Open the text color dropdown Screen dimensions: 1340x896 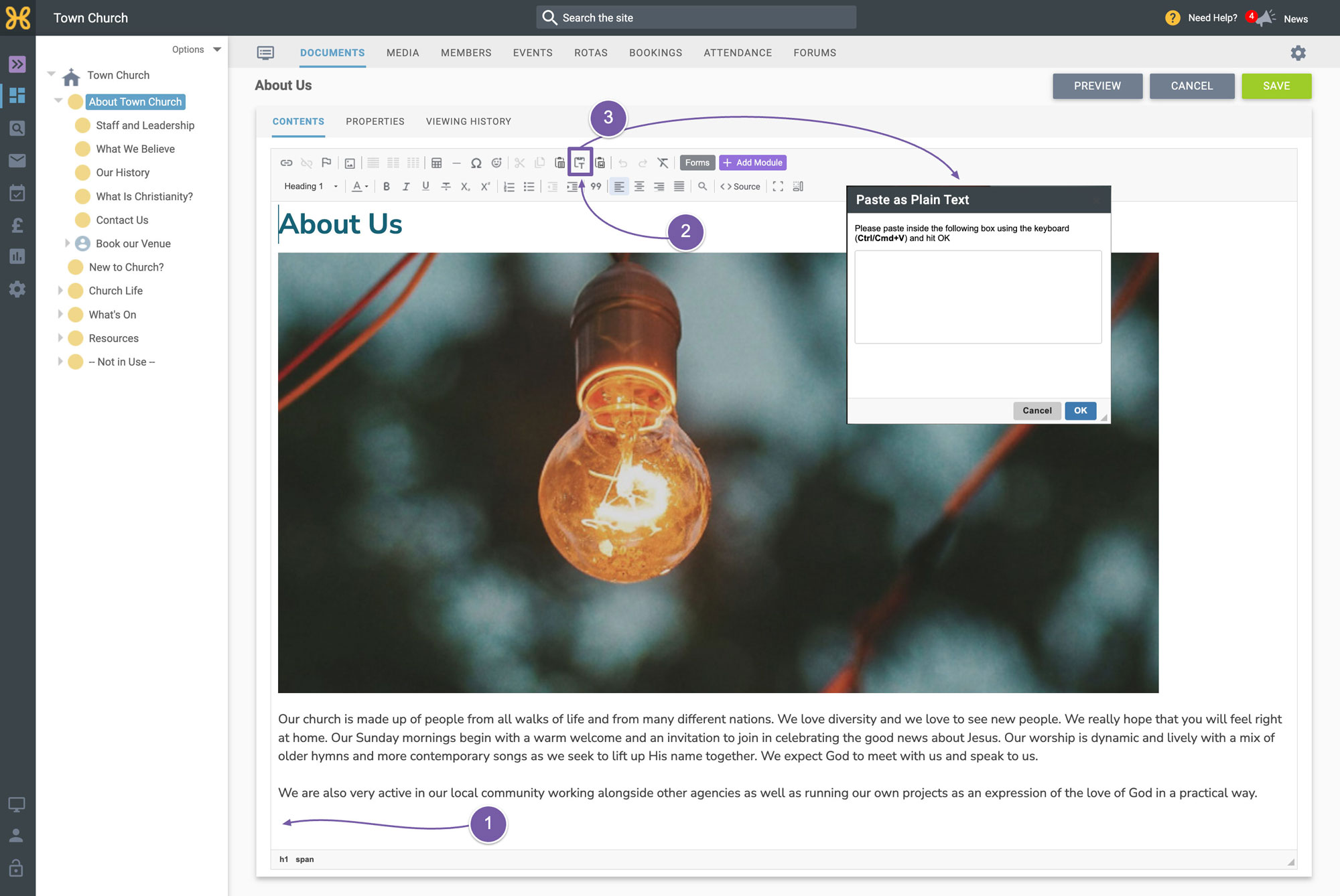point(360,187)
